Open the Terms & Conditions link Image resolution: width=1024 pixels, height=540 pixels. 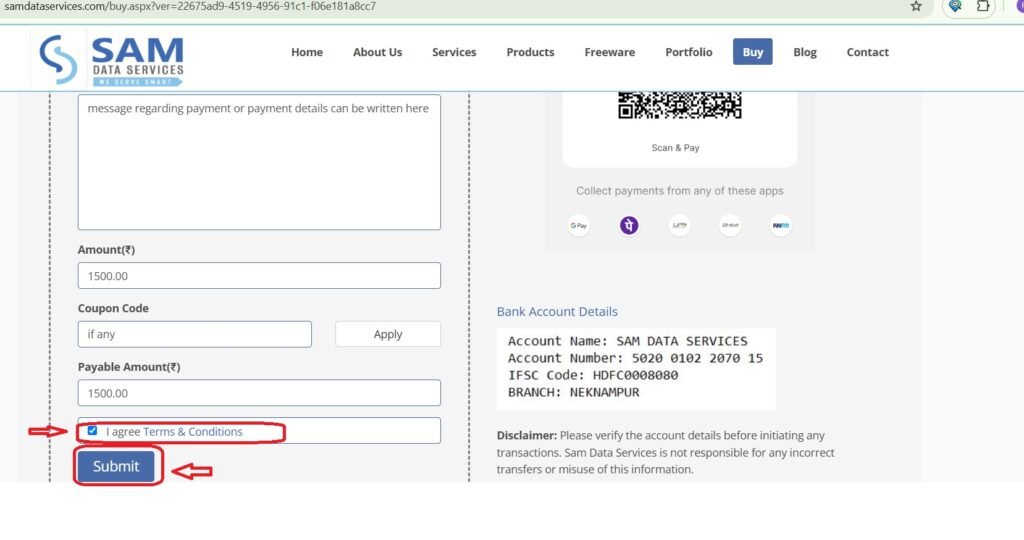pyautogui.click(x=193, y=432)
